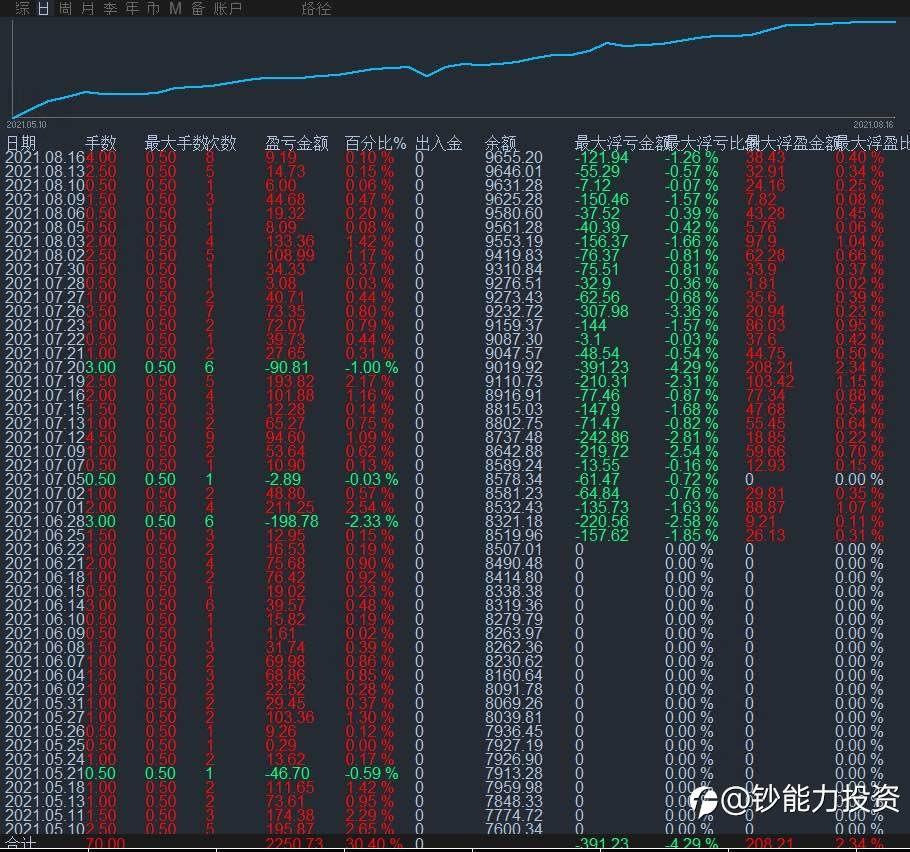This screenshot has height=852, width=910.
Task: Select the 月 (monthly) tab
Action: tap(88, 9)
